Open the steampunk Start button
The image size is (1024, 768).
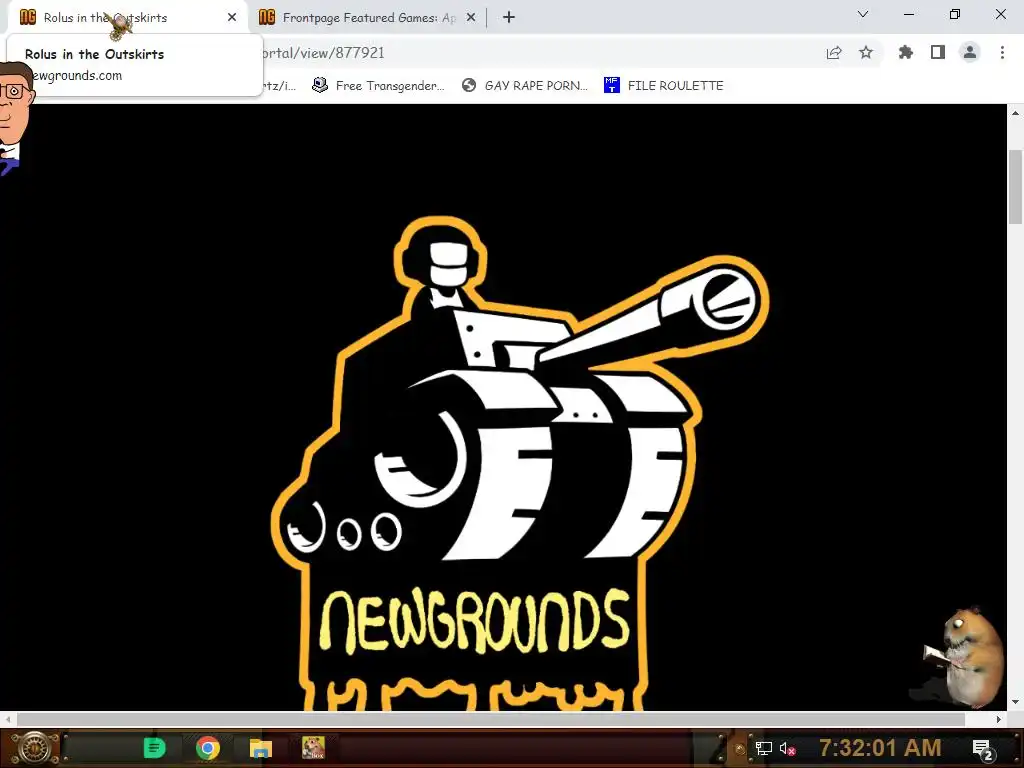(34, 748)
